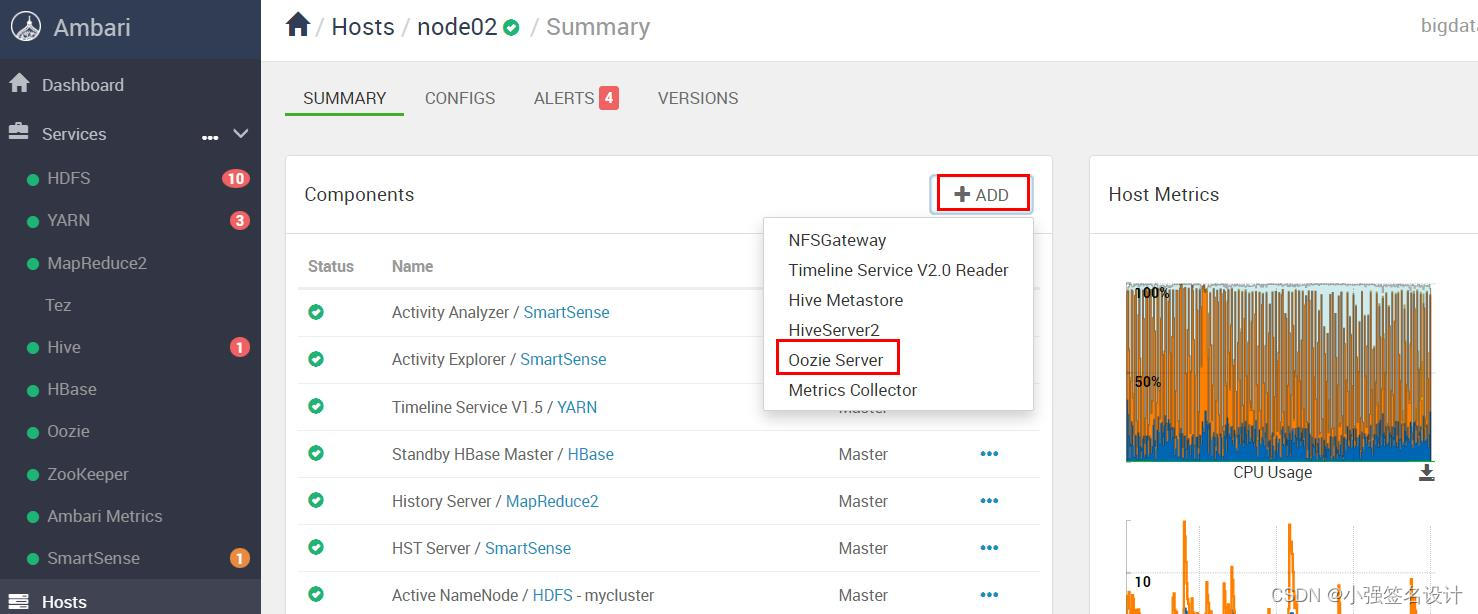Click the ALERTS tab badge 4
The image size is (1478, 614).
coord(608,98)
